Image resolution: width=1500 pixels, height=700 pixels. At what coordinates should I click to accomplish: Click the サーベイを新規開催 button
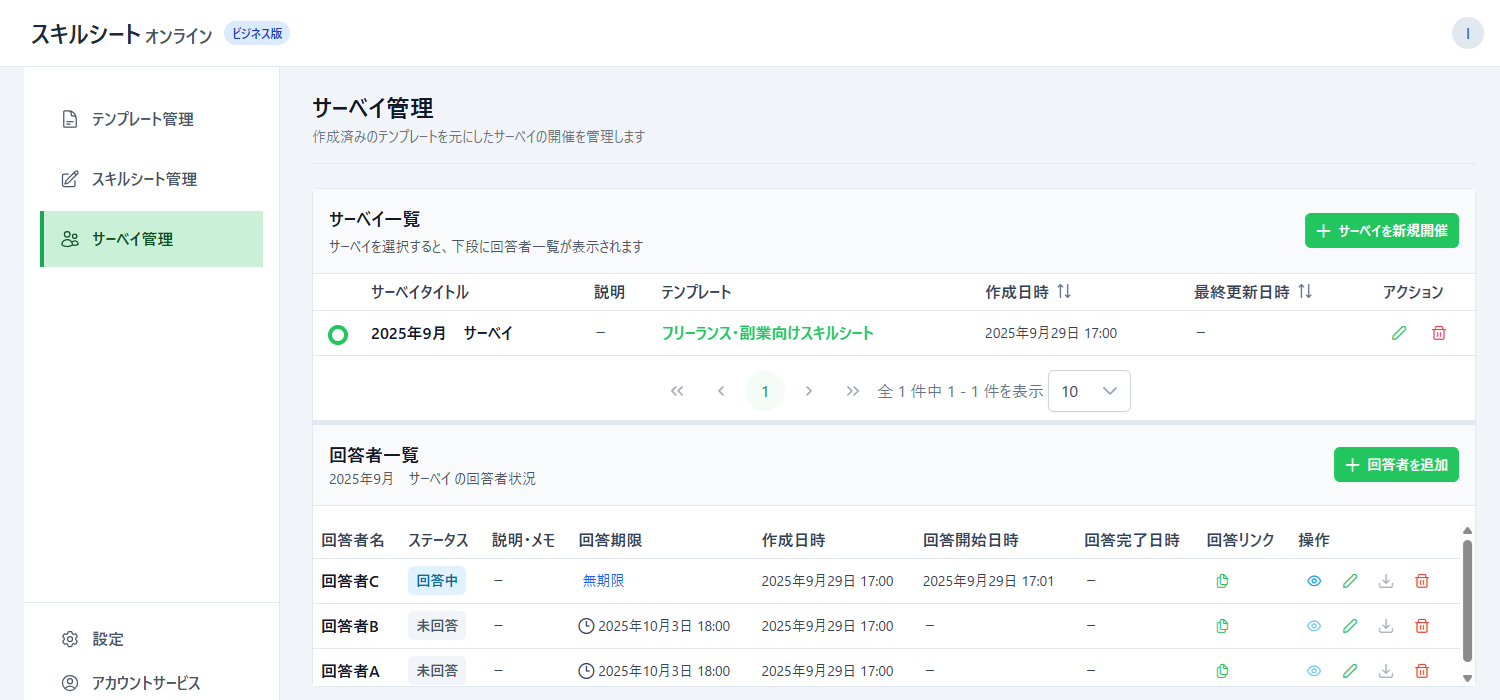click(1381, 231)
